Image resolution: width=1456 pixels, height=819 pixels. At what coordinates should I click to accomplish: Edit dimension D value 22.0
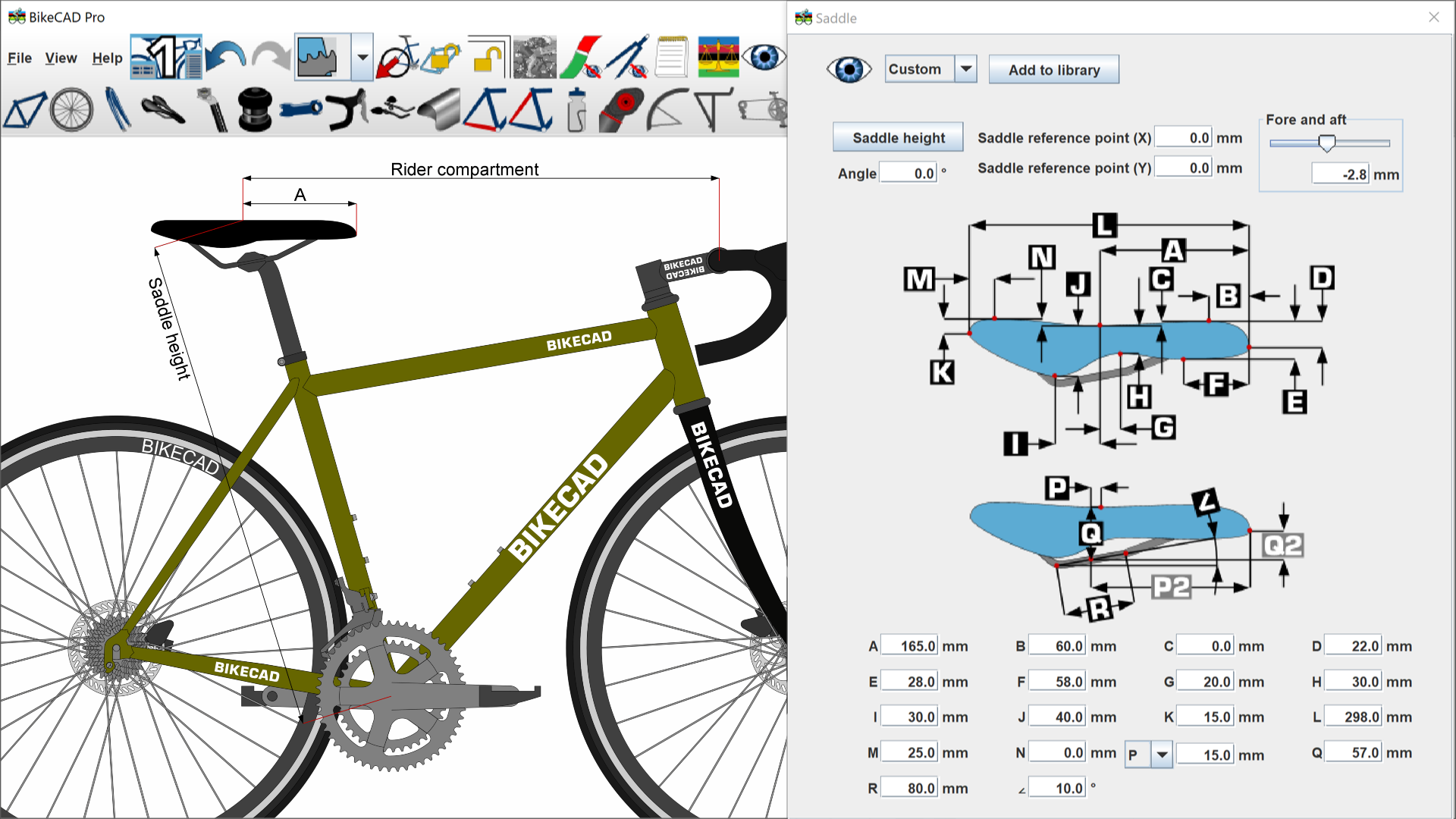[x=1354, y=646]
